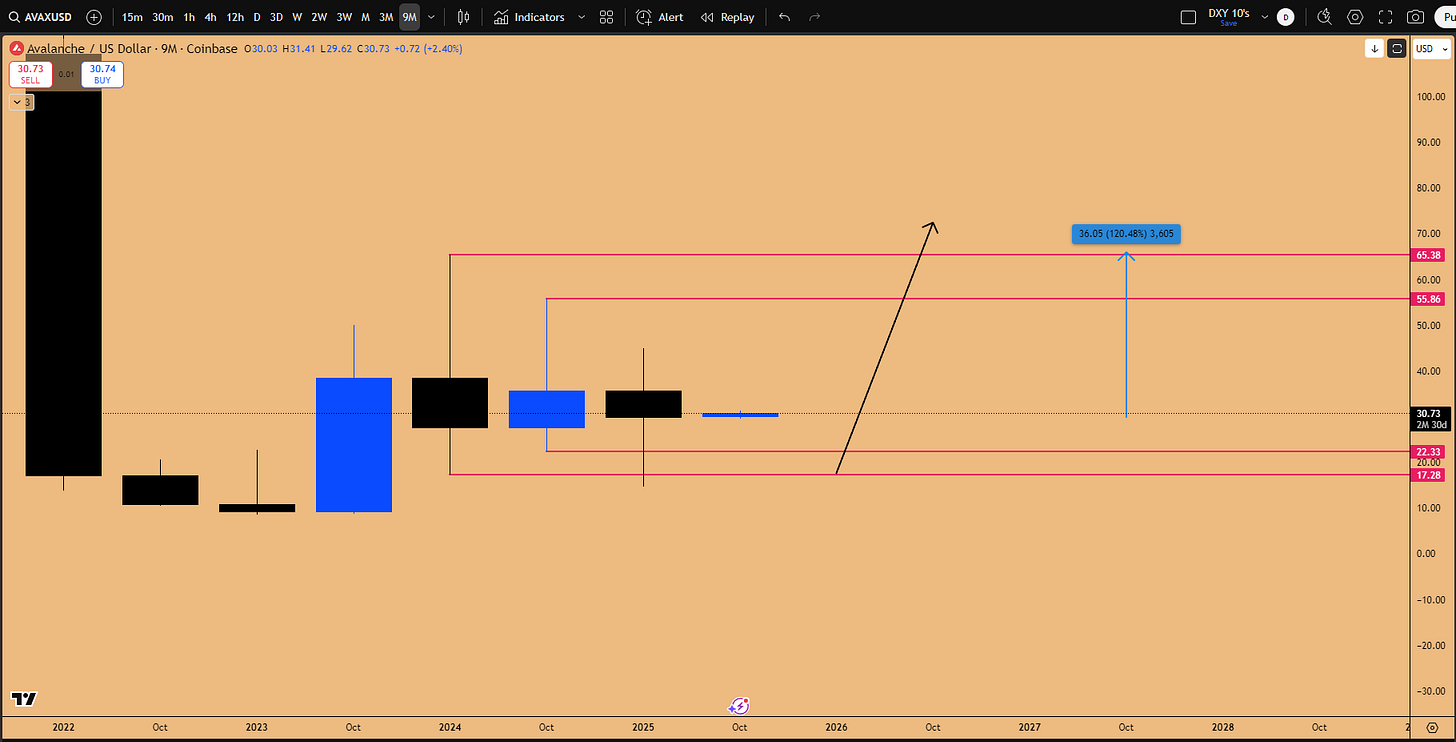Expand favorite indicators dropdown arrow
This screenshot has width=1456, height=742.
tap(581, 17)
